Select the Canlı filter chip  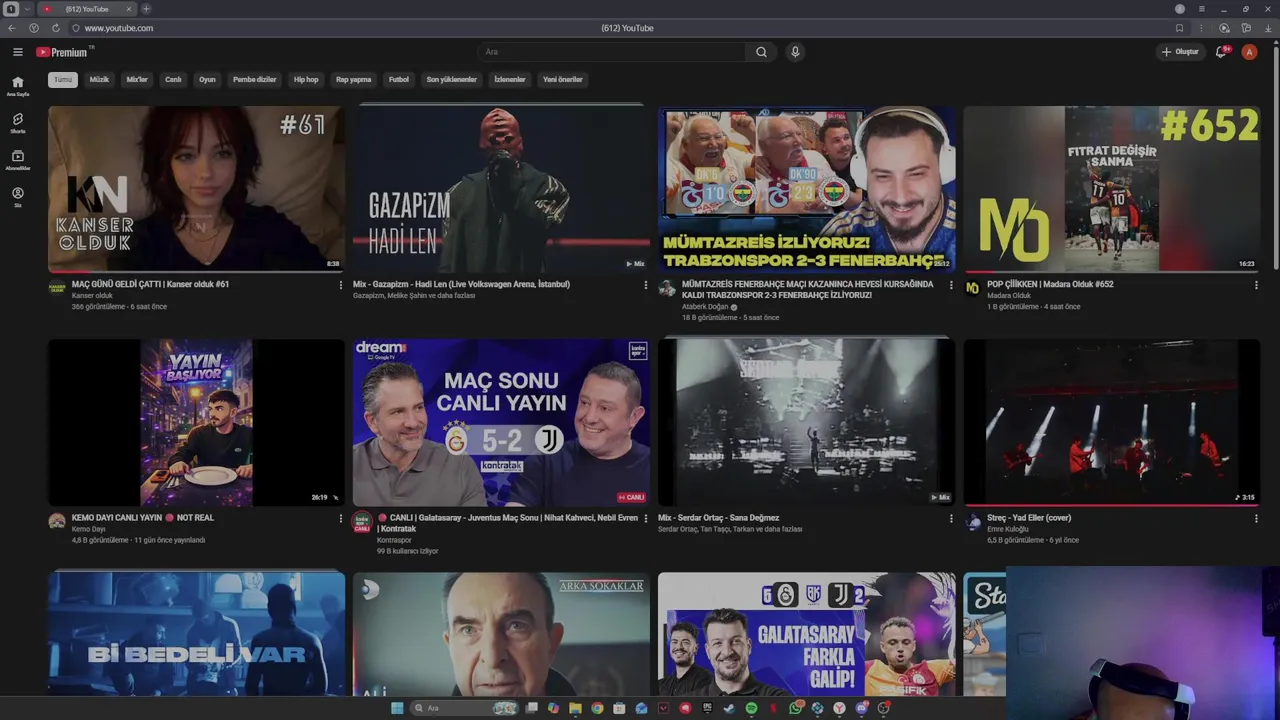(x=173, y=80)
